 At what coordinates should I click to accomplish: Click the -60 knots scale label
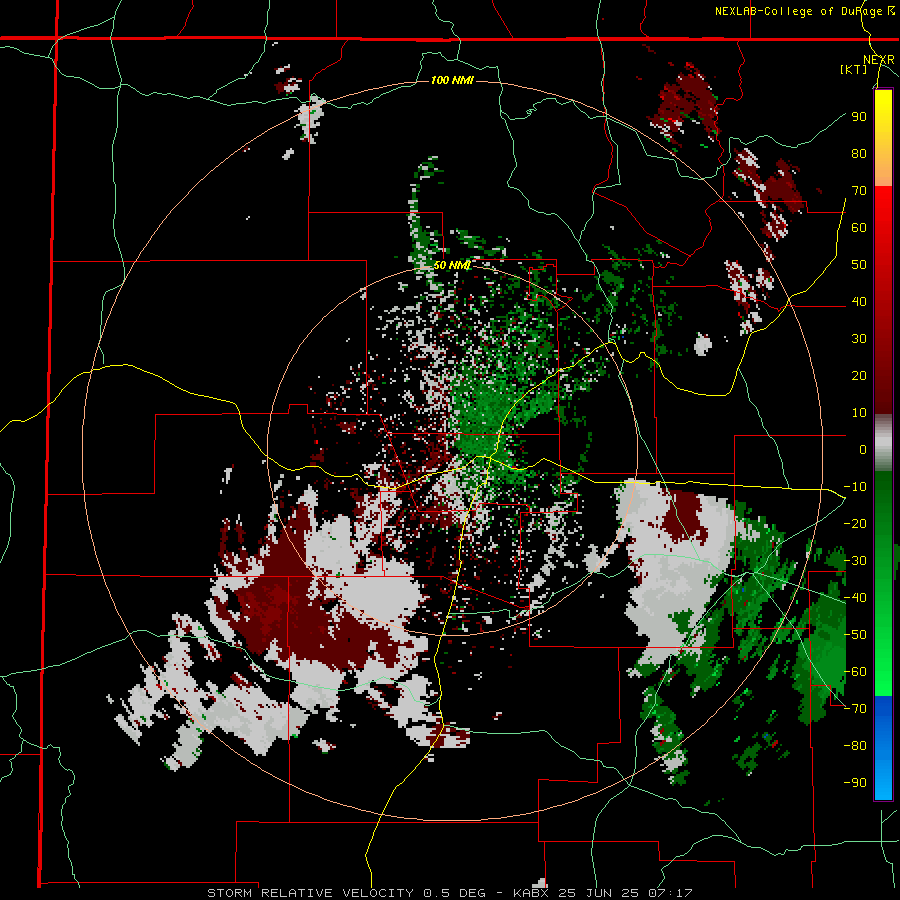[x=855, y=672]
